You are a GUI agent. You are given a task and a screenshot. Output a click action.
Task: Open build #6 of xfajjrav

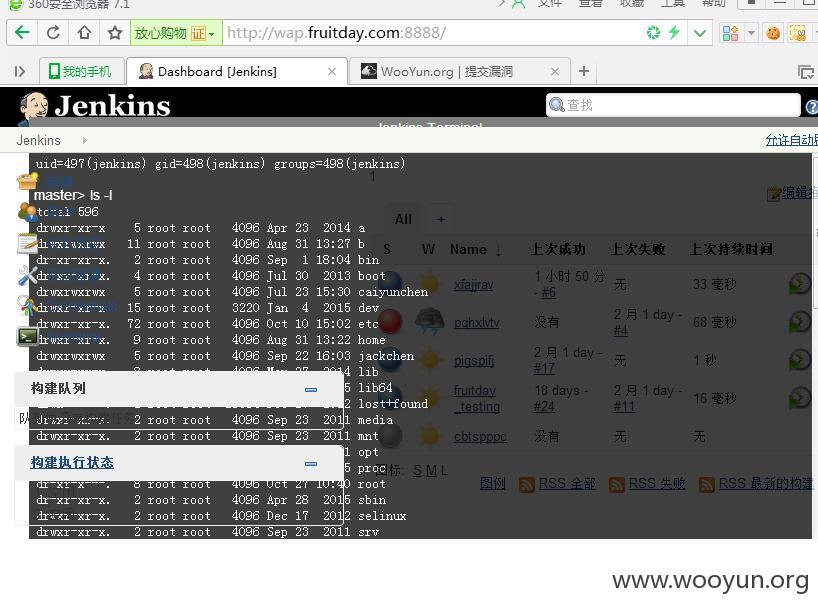(548, 292)
